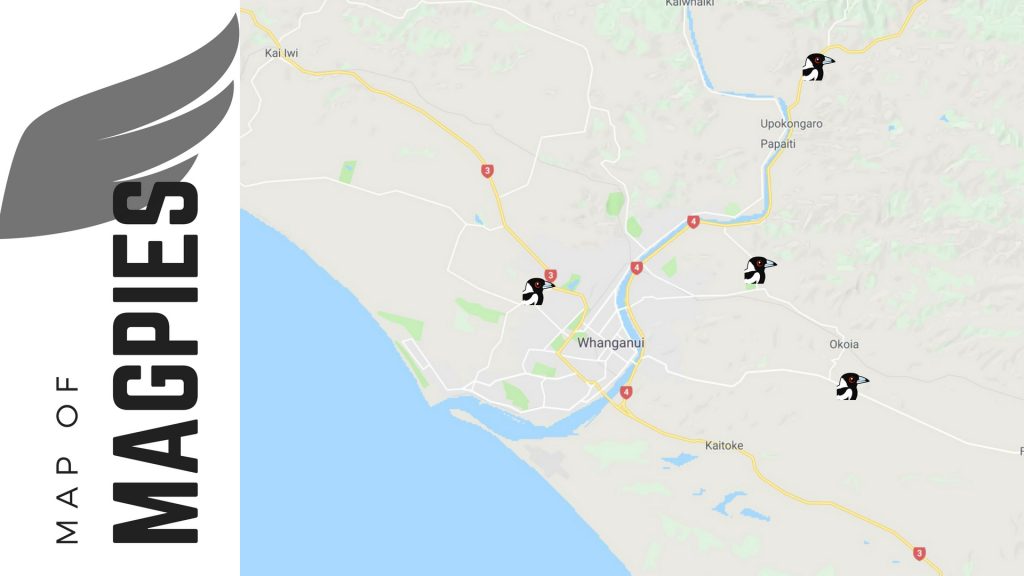Click the magpie marker north of Upokongaro

coord(818,67)
